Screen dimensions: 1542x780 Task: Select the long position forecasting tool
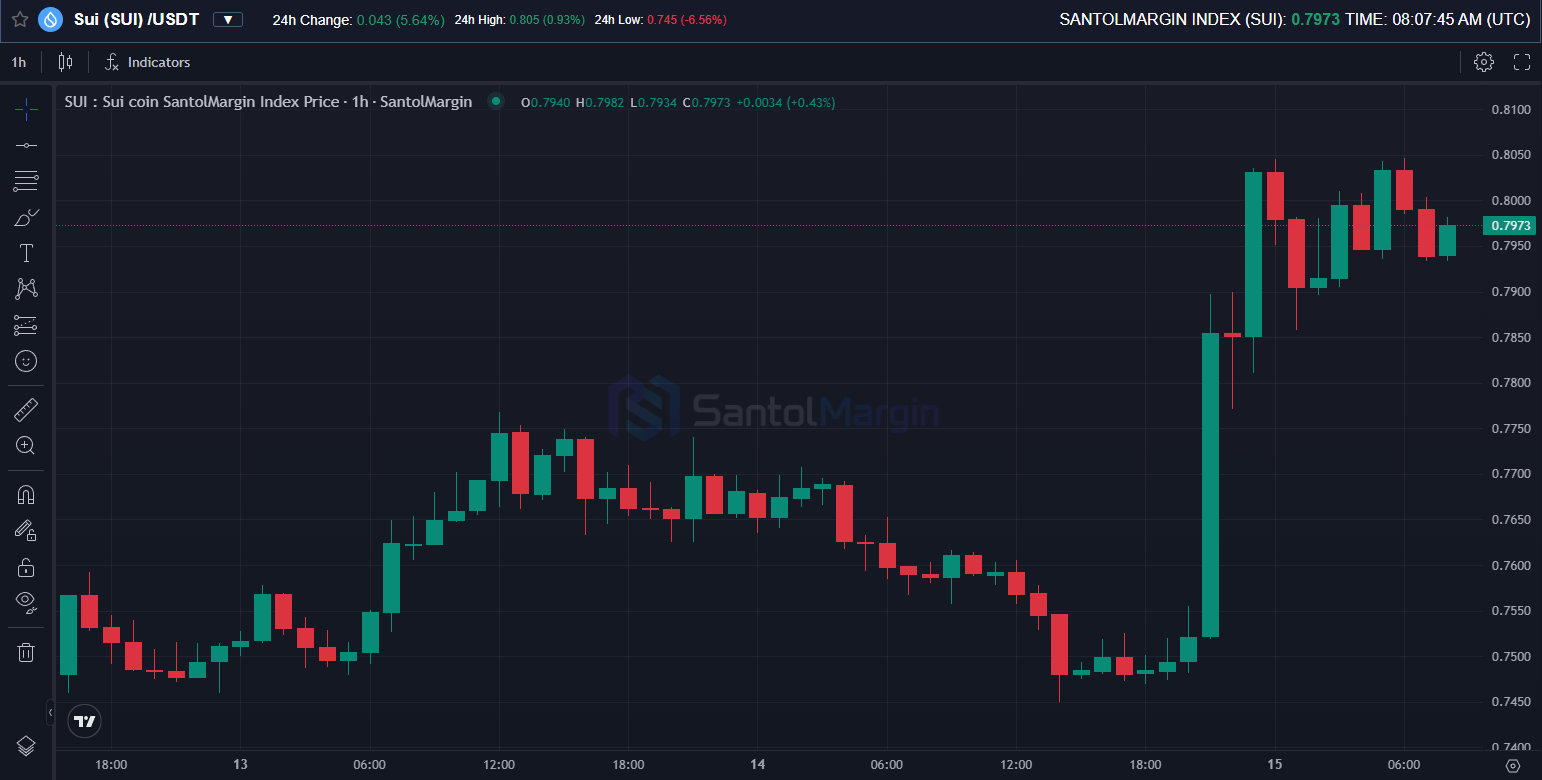[26, 325]
